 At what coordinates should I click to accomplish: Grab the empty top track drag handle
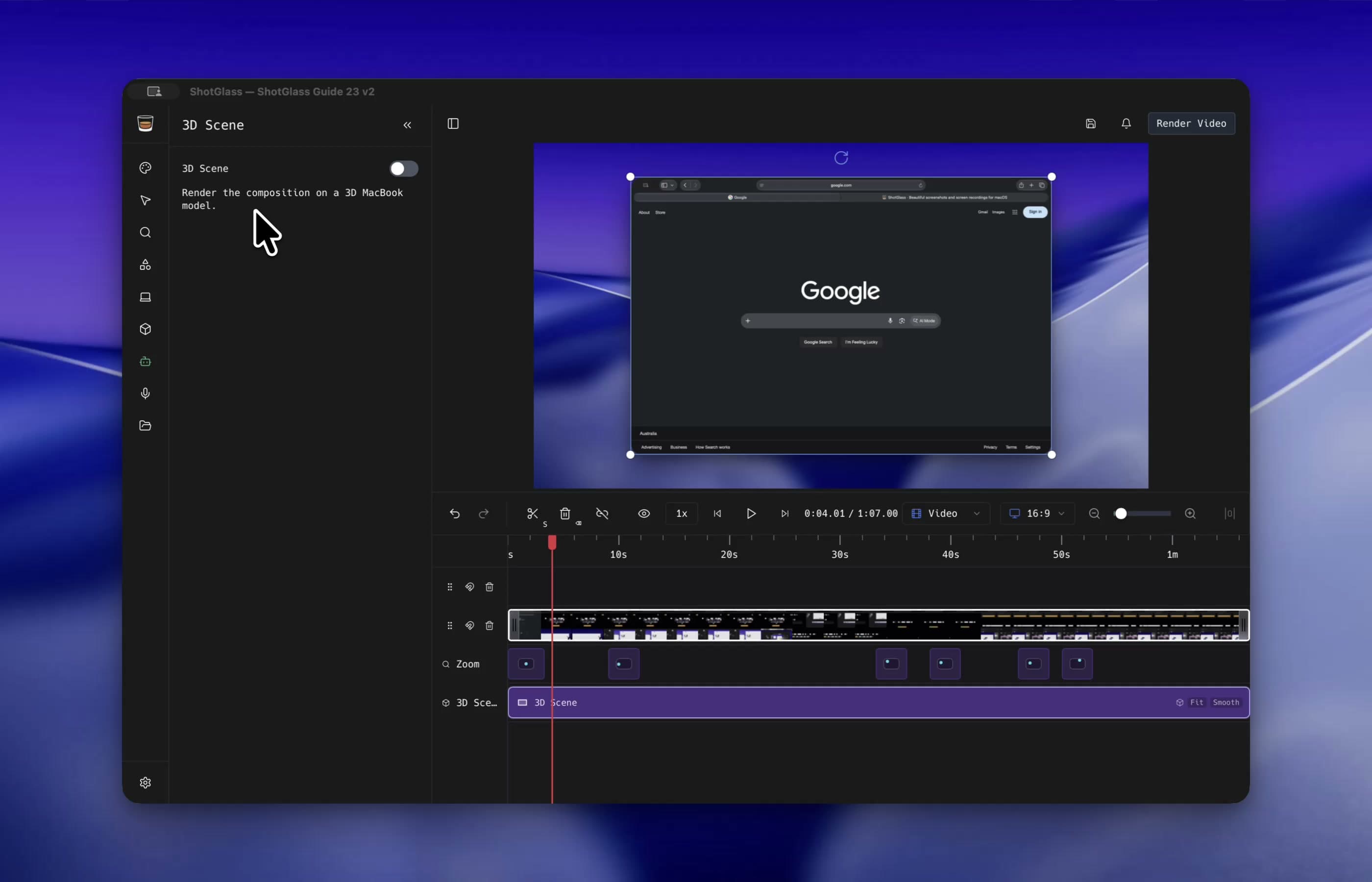[x=449, y=587]
